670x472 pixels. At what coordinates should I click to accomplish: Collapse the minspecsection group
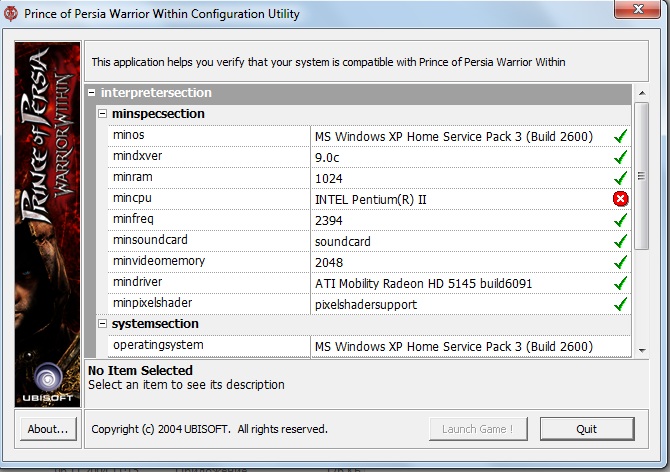(102, 114)
